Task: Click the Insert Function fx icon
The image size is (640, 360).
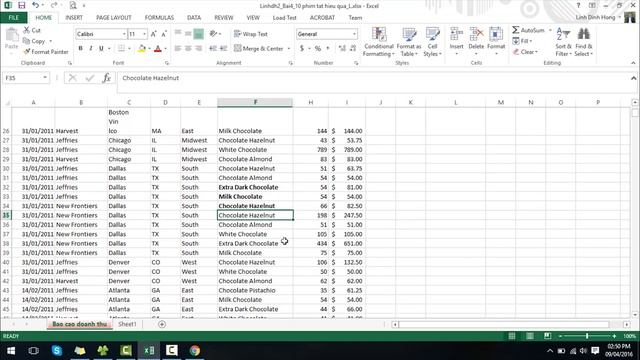Action: 107,78
